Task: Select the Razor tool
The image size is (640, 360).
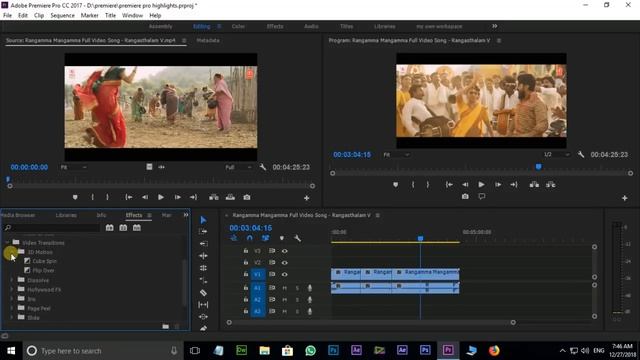Action: pos(203,293)
